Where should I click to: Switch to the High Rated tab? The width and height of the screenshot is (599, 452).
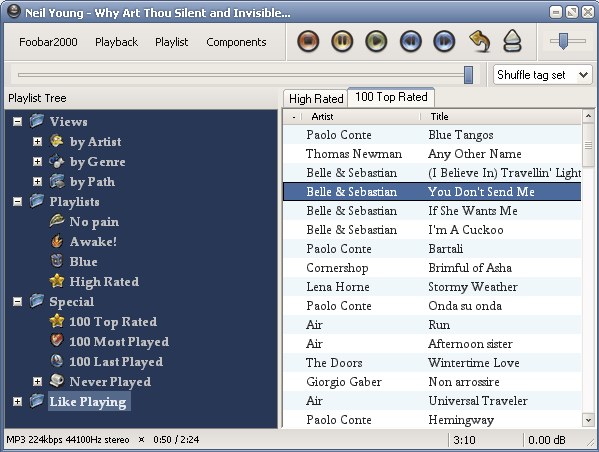316,99
